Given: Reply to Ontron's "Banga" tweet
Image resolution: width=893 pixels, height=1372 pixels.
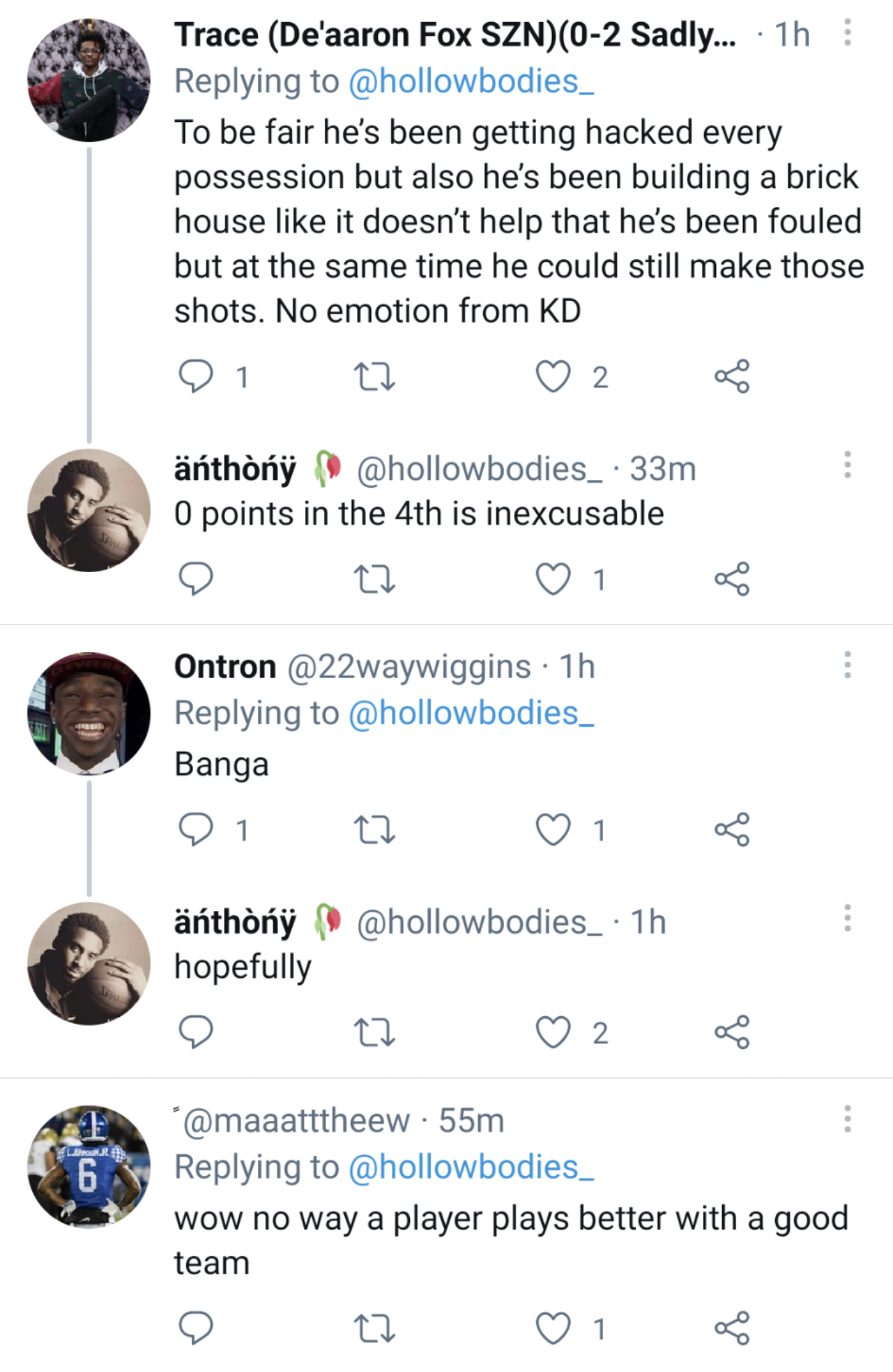Looking at the screenshot, I should (195, 829).
